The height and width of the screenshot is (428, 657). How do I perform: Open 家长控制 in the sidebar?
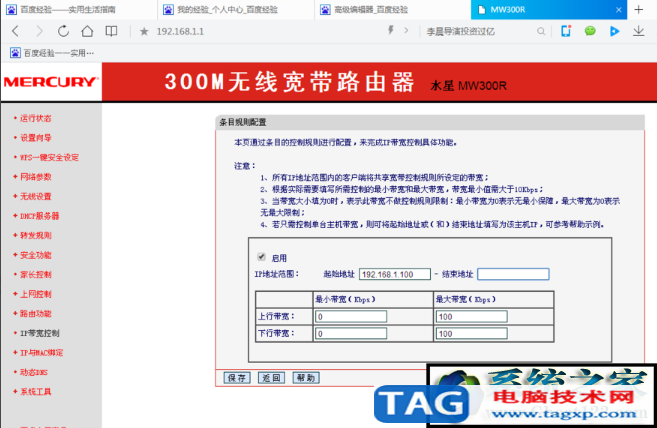pyautogui.click(x=36, y=275)
